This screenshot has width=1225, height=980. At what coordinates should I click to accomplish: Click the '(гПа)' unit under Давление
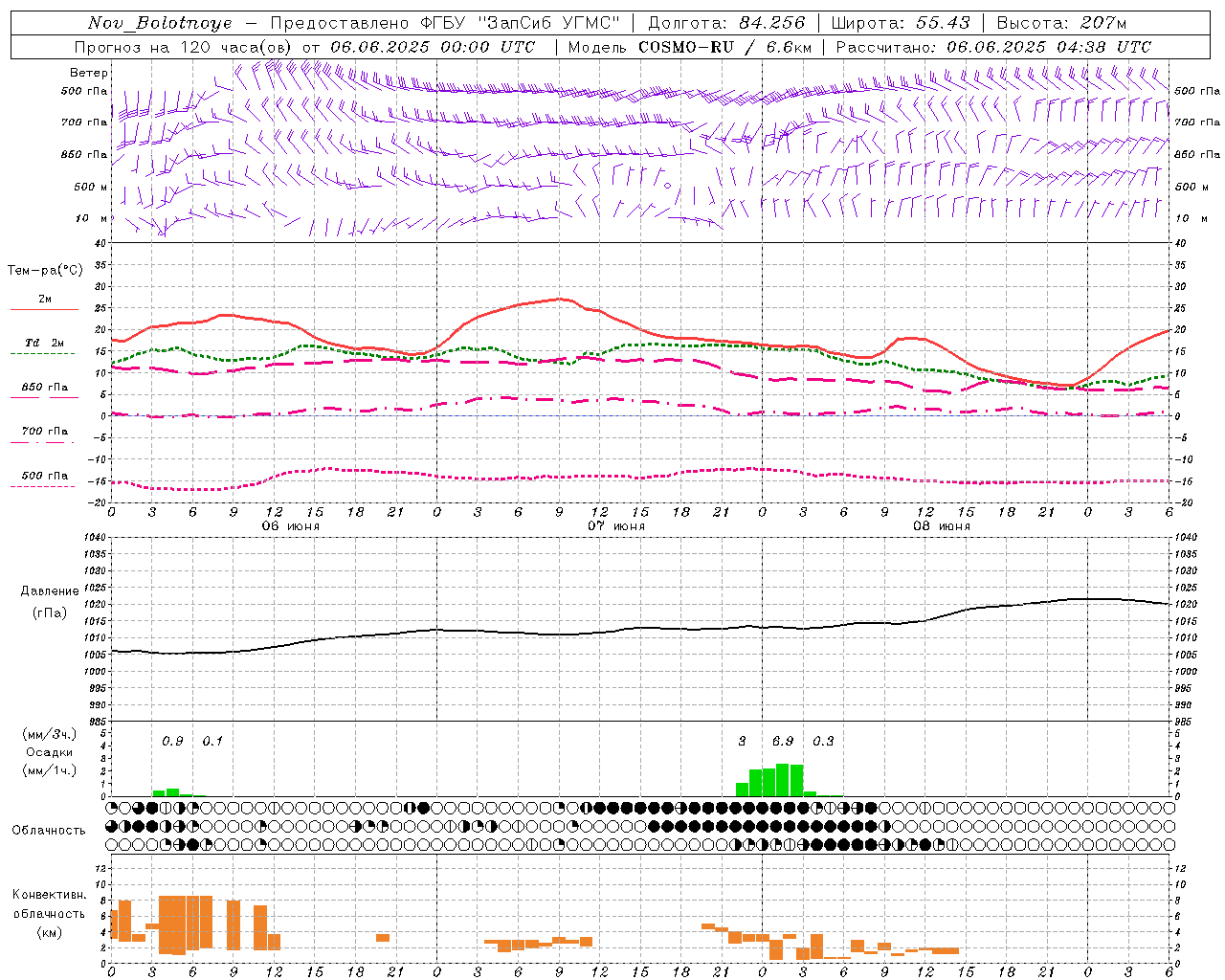(x=50, y=613)
